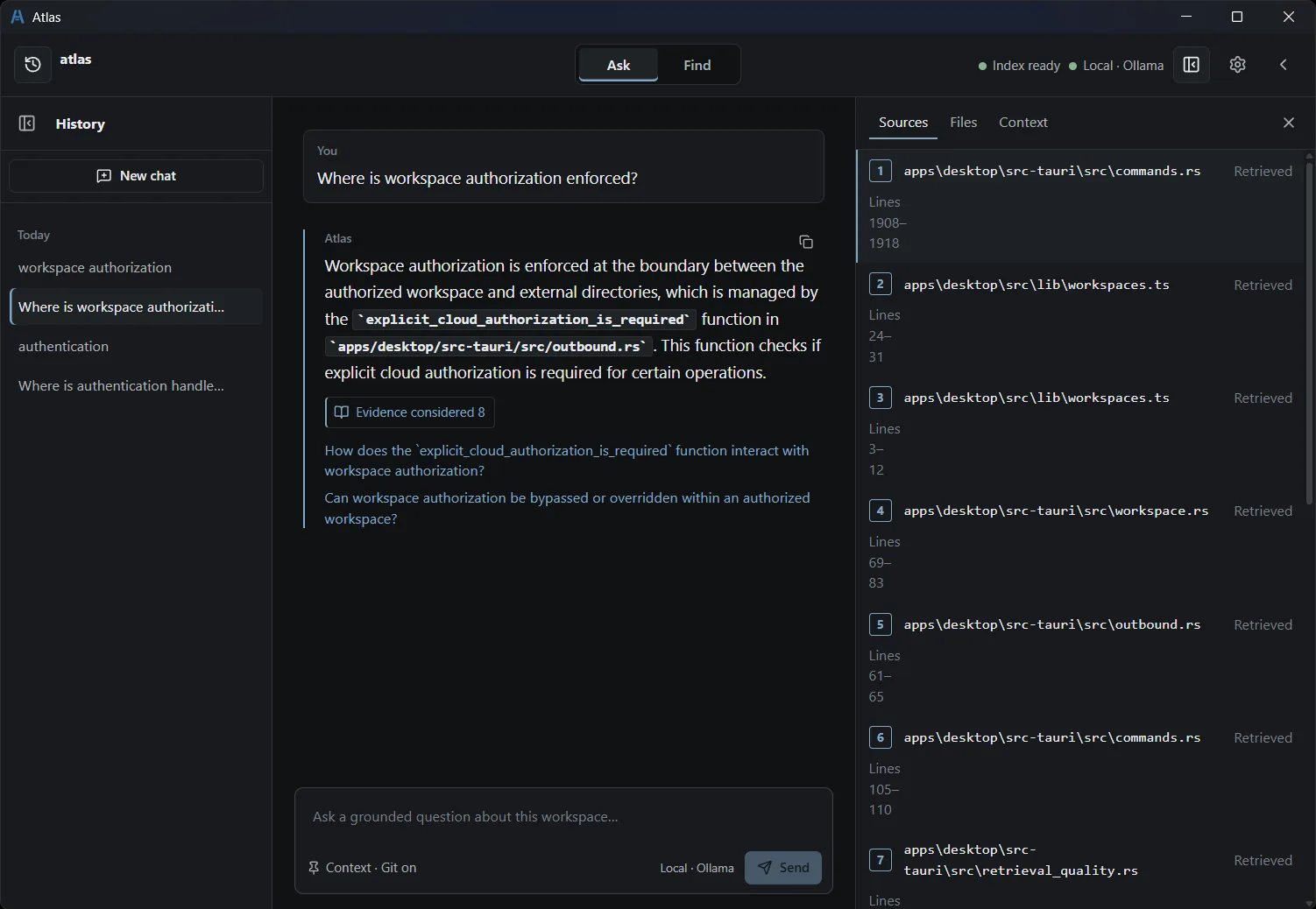Click the Index ready status indicator
1316x909 pixels.
1019,66
